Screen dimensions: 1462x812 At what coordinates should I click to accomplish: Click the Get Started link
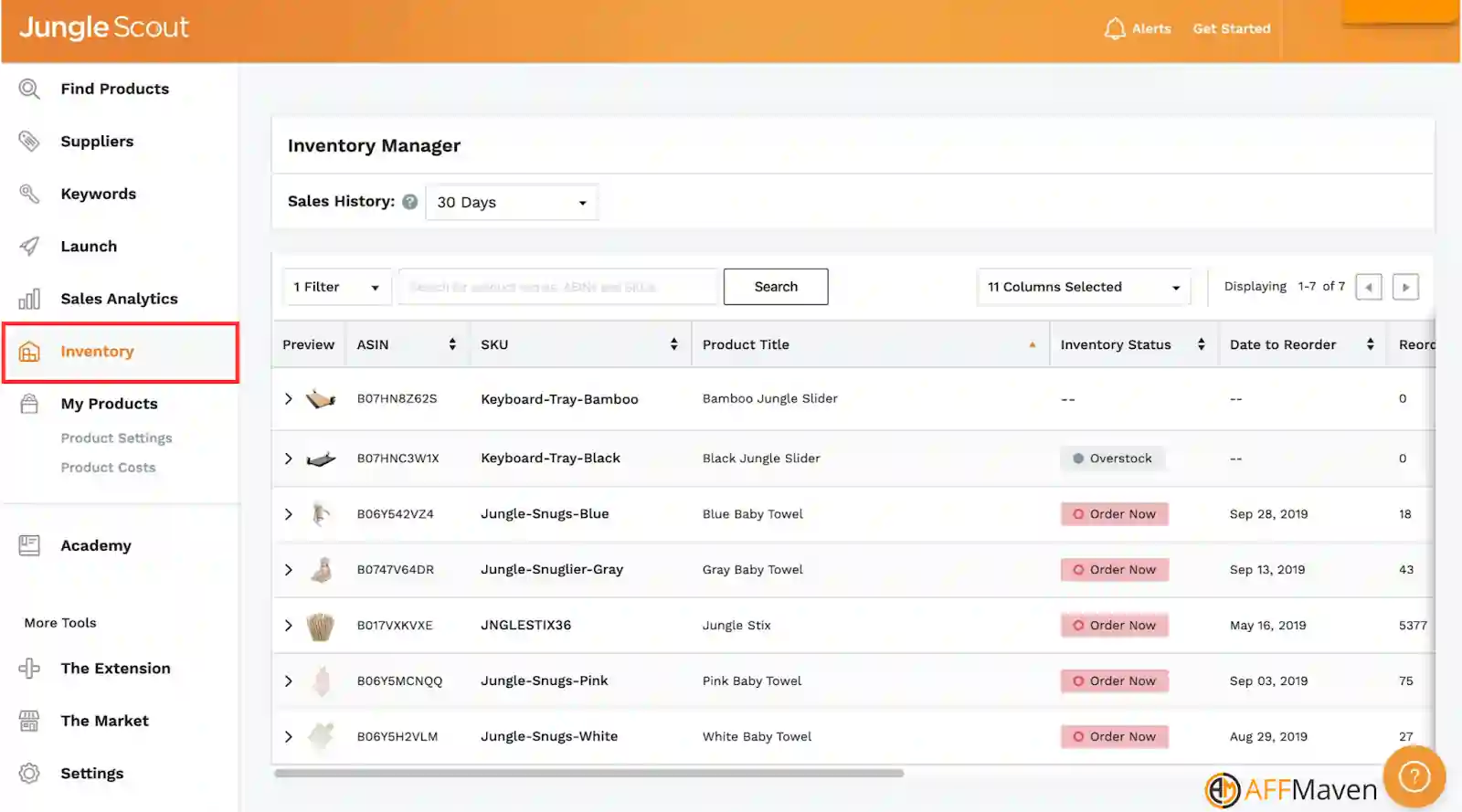click(x=1232, y=28)
